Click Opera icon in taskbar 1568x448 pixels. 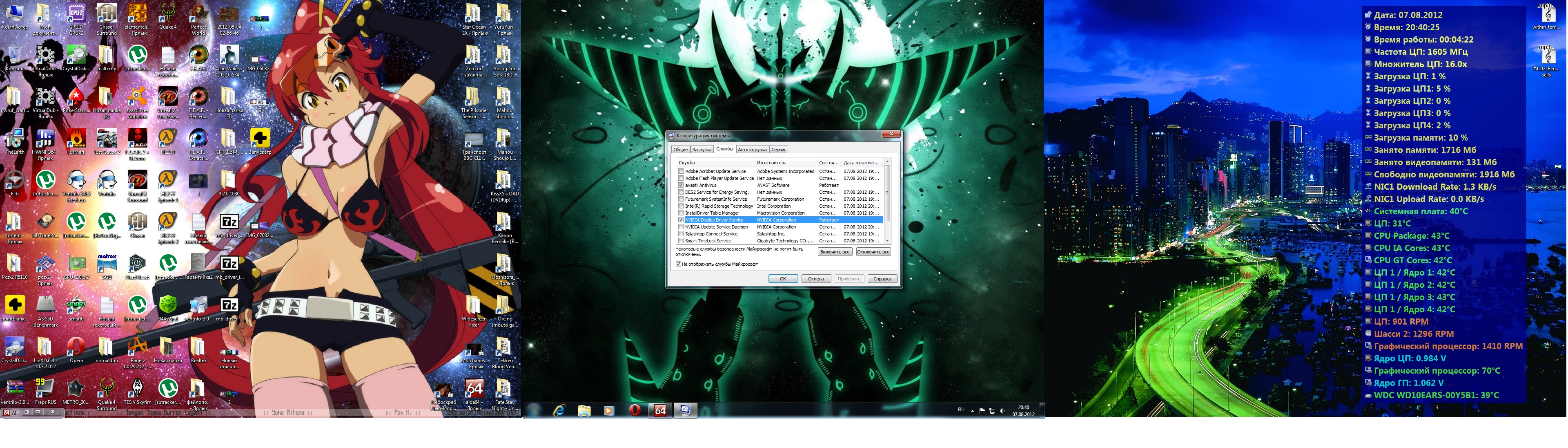(x=634, y=410)
